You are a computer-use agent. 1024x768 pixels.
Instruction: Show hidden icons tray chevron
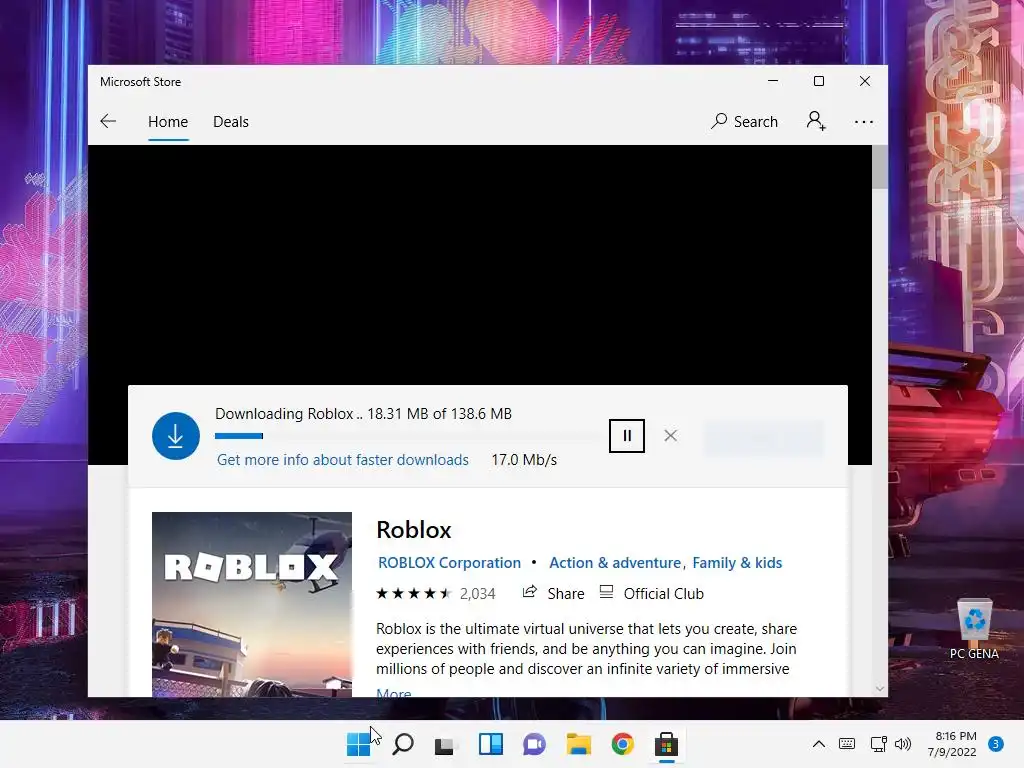pyautogui.click(x=819, y=744)
